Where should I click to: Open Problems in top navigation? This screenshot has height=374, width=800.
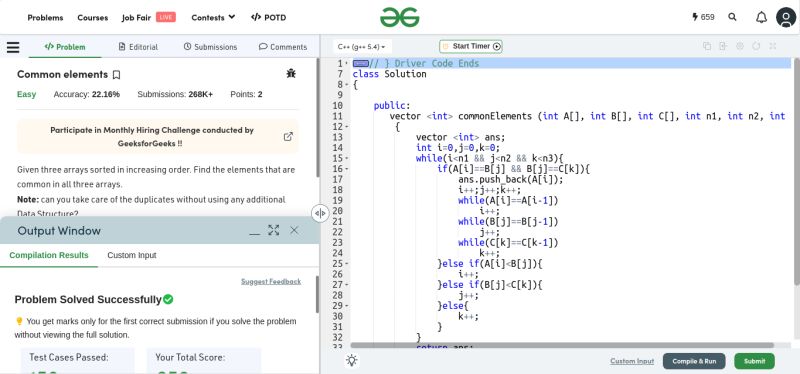tap(45, 17)
